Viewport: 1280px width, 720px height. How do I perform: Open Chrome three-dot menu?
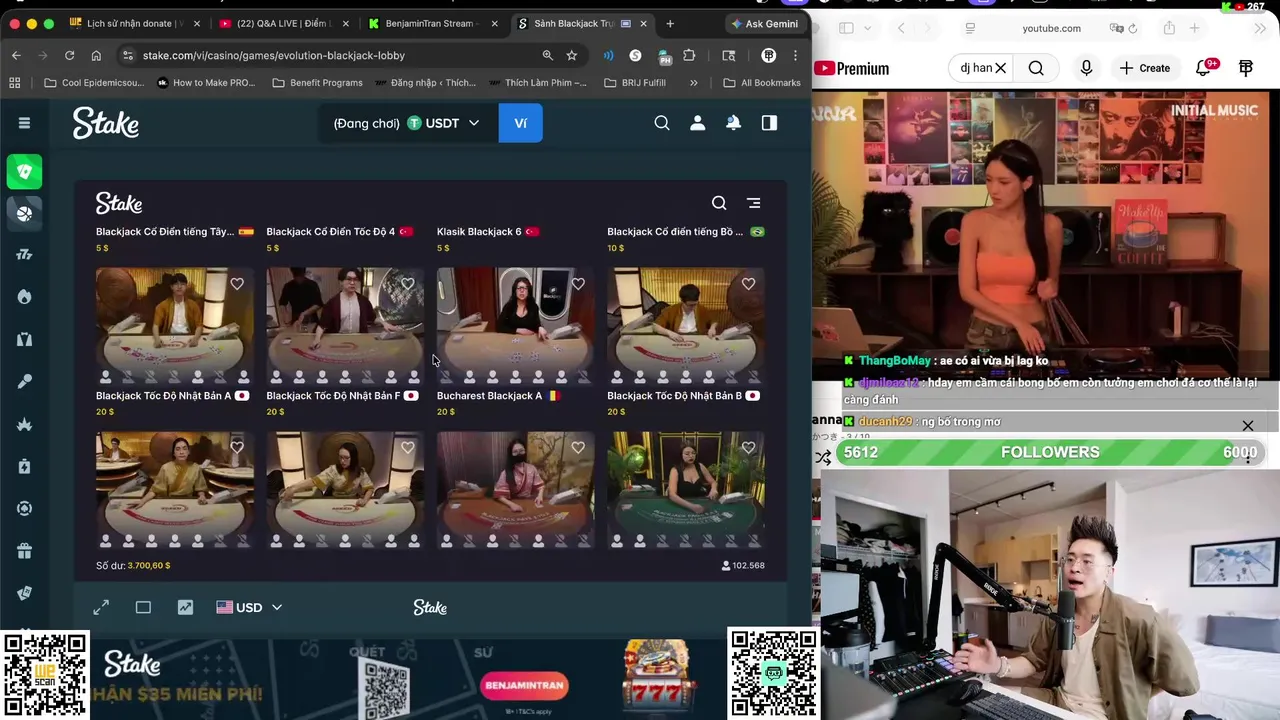pos(795,55)
